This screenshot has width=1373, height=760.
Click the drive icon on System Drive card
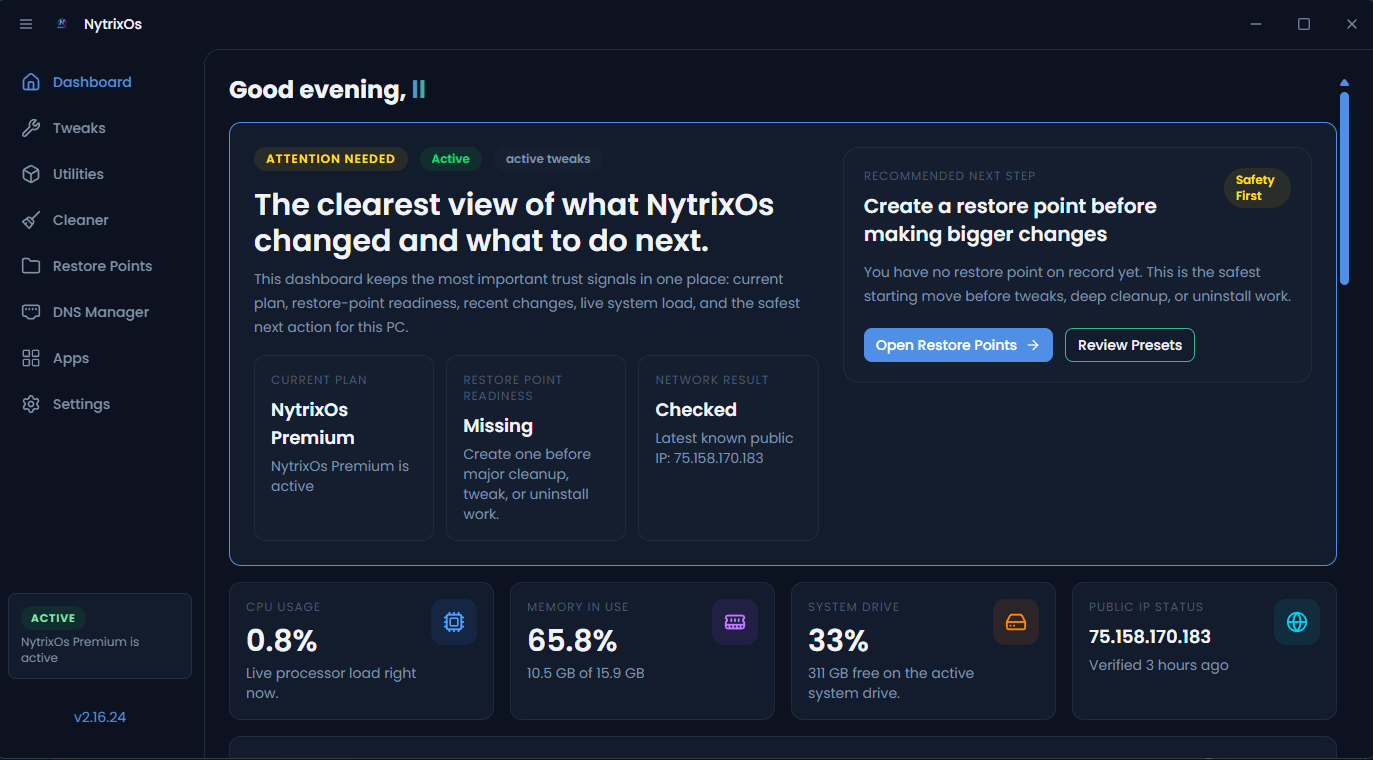pos(1016,621)
